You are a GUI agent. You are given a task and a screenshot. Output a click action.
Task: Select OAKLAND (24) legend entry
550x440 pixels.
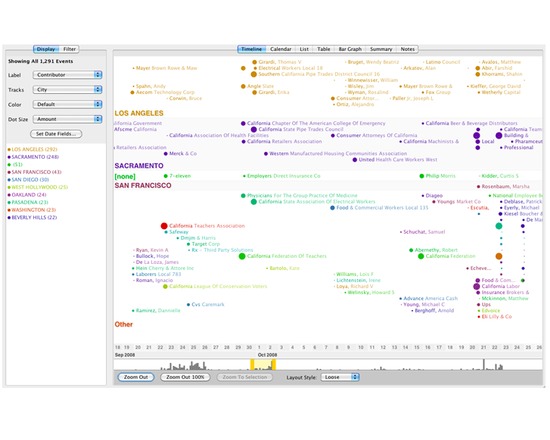pos(27,195)
